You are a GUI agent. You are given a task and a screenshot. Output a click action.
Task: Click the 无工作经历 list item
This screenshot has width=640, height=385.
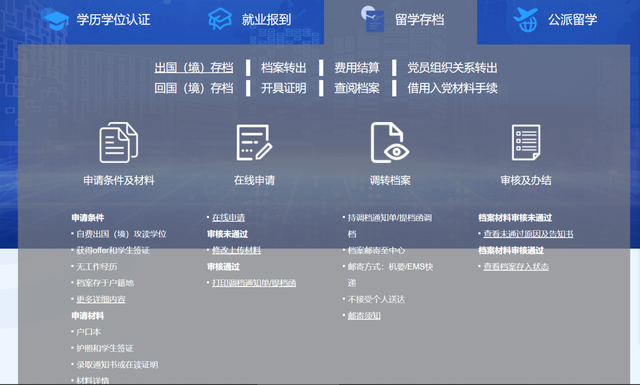(x=97, y=267)
